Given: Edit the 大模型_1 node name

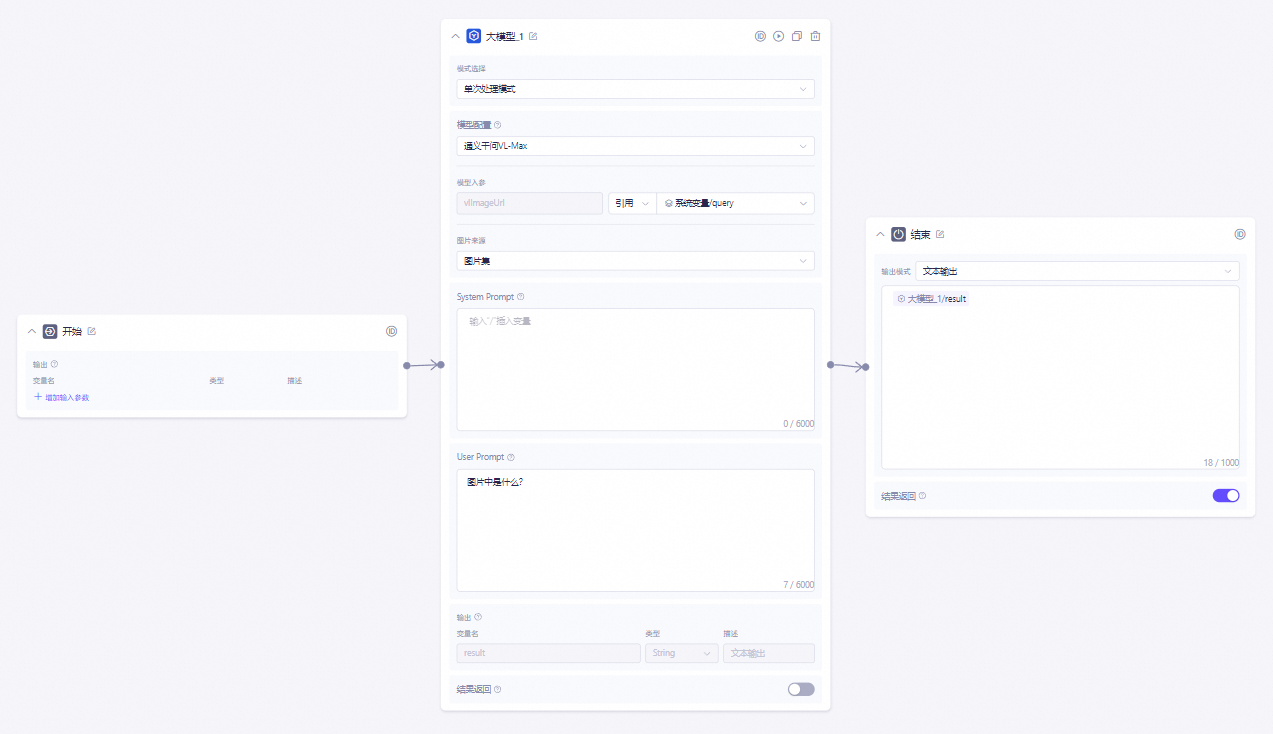Looking at the screenshot, I should pyautogui.click(x=533, y=36).
